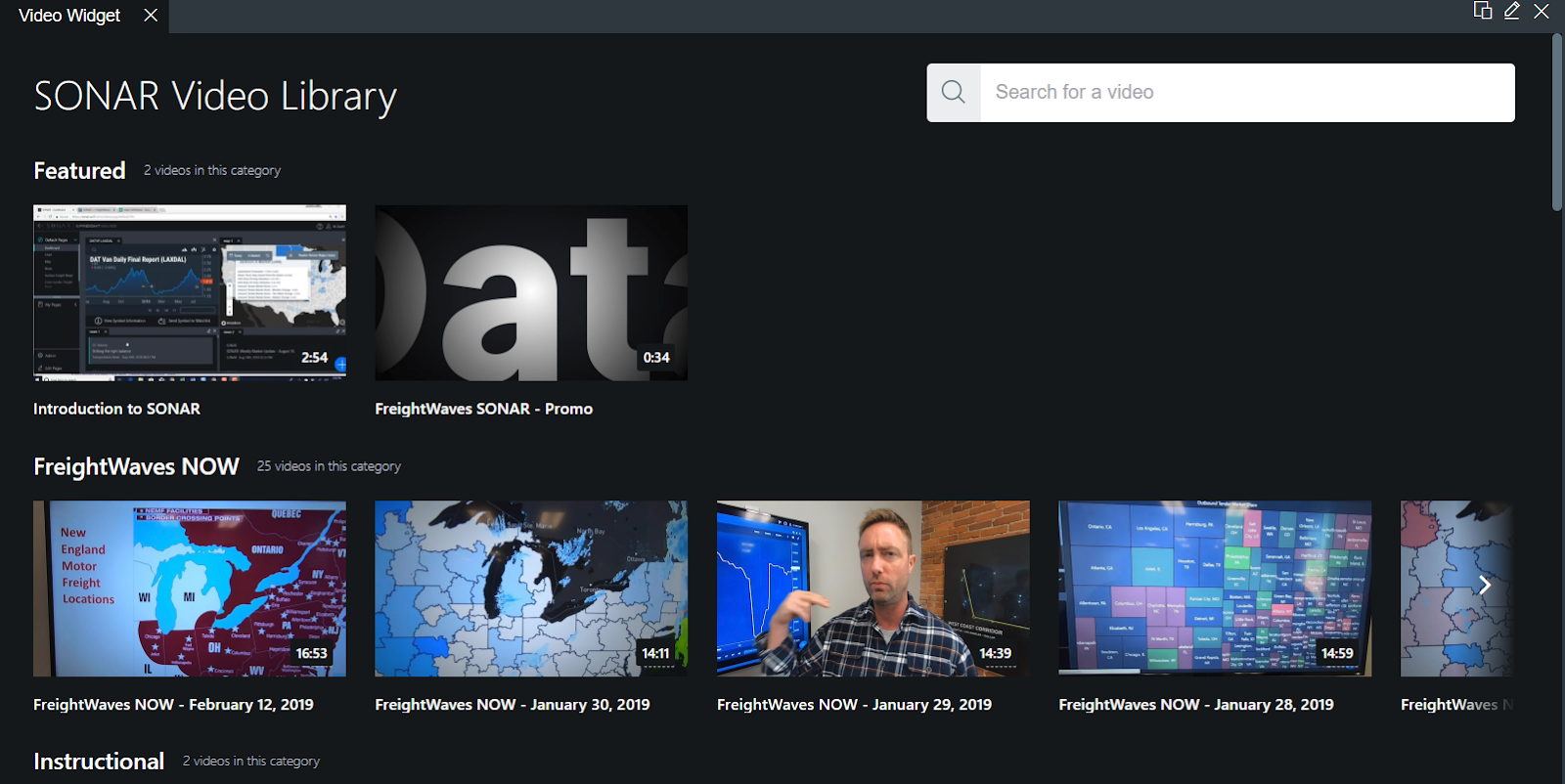1565x784 pixels.
Task: Click the 0:34 duration badge
Action: pyautogui.click(x=656, y=358)
